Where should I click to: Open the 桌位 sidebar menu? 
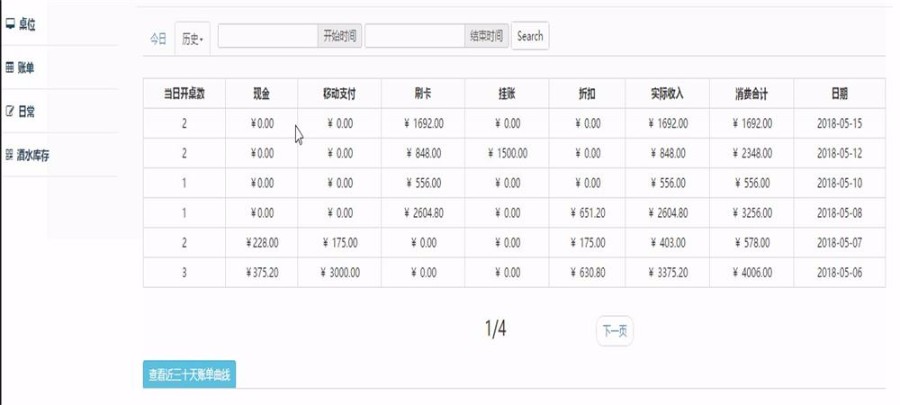pyautogui.click(x=59, y=24)
